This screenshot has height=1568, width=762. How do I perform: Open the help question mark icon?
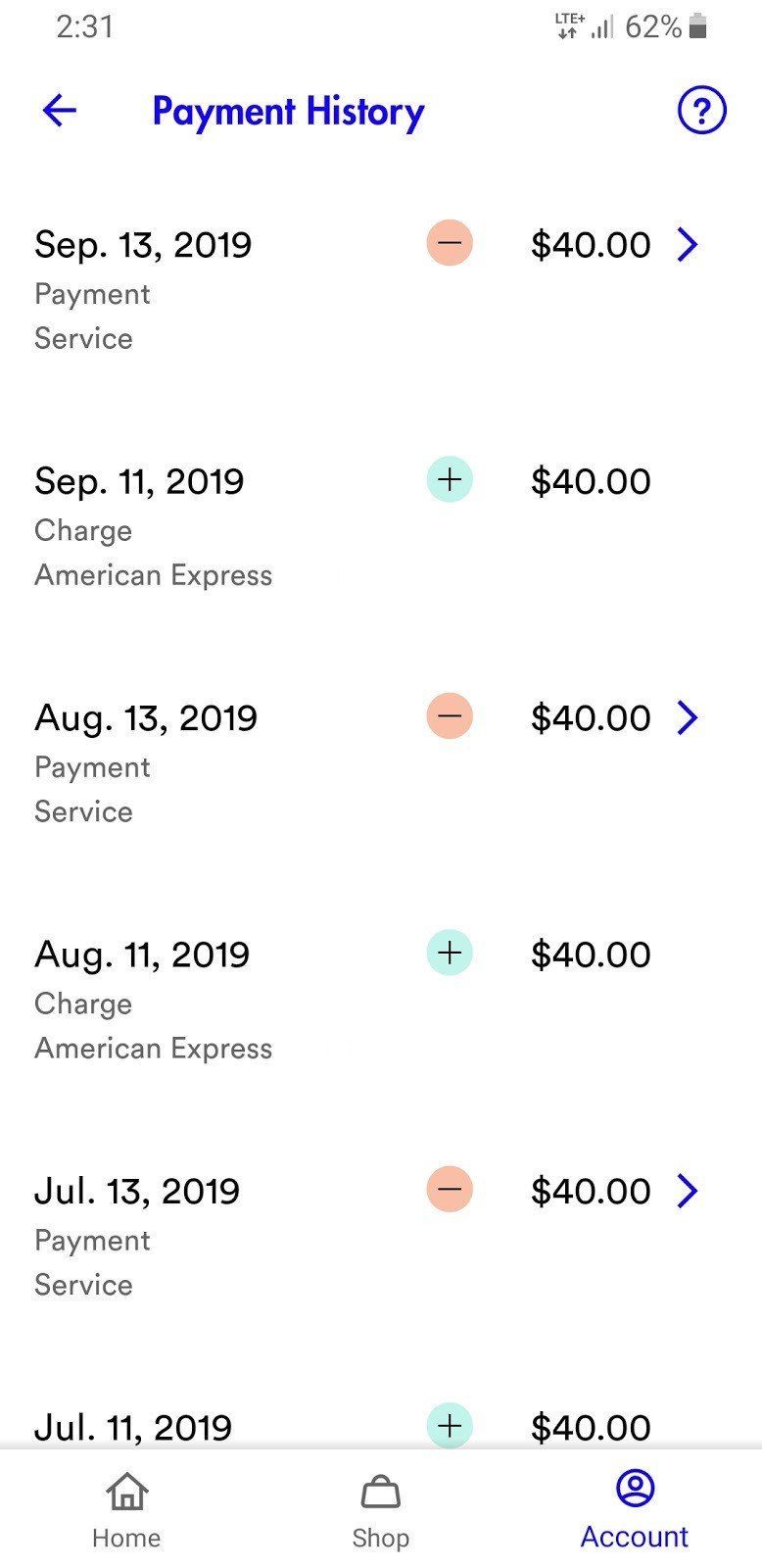tap(701, 111)
